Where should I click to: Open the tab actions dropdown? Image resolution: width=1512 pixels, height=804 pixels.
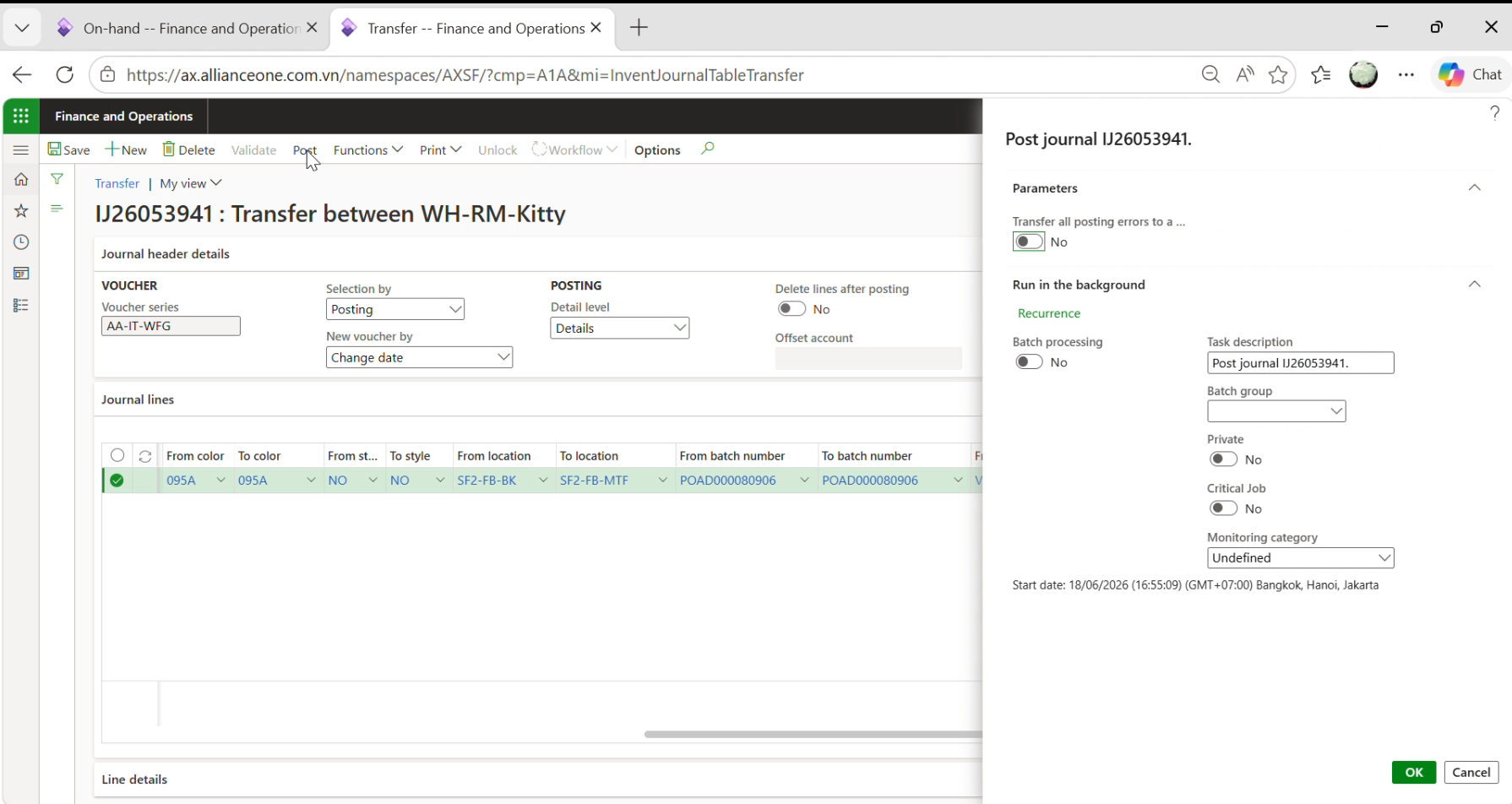pyautogui.click(x=22, y=28)
